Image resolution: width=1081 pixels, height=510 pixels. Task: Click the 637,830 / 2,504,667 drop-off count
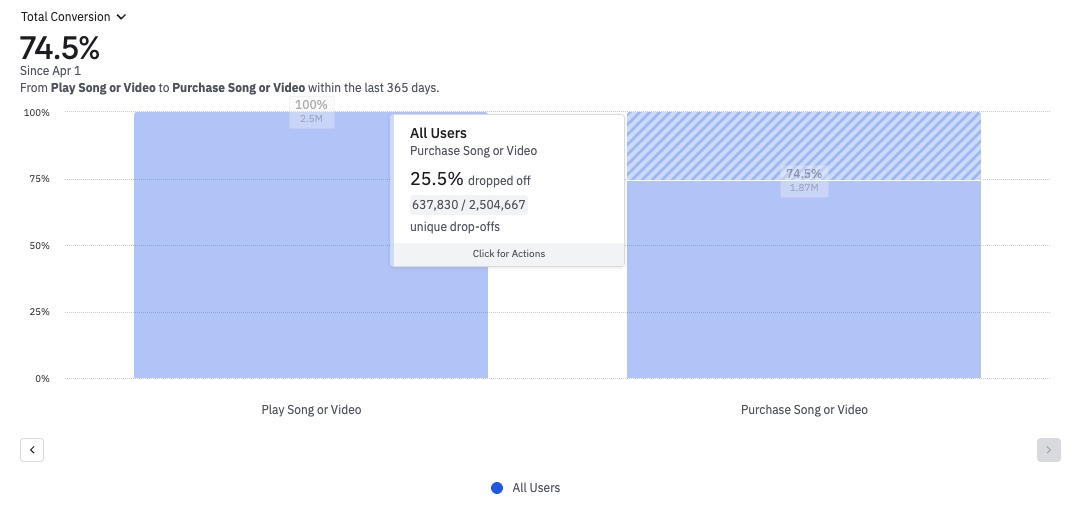[468, 205]
